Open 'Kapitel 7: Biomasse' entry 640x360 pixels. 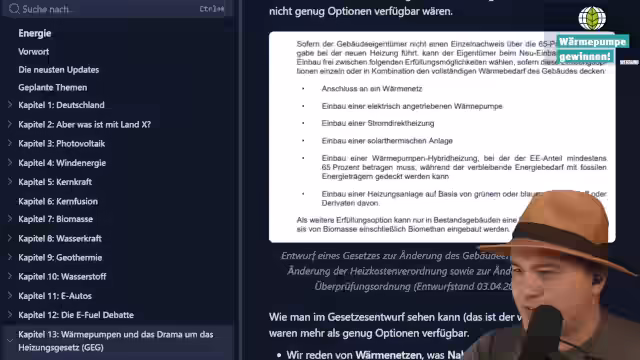point(56,219)
